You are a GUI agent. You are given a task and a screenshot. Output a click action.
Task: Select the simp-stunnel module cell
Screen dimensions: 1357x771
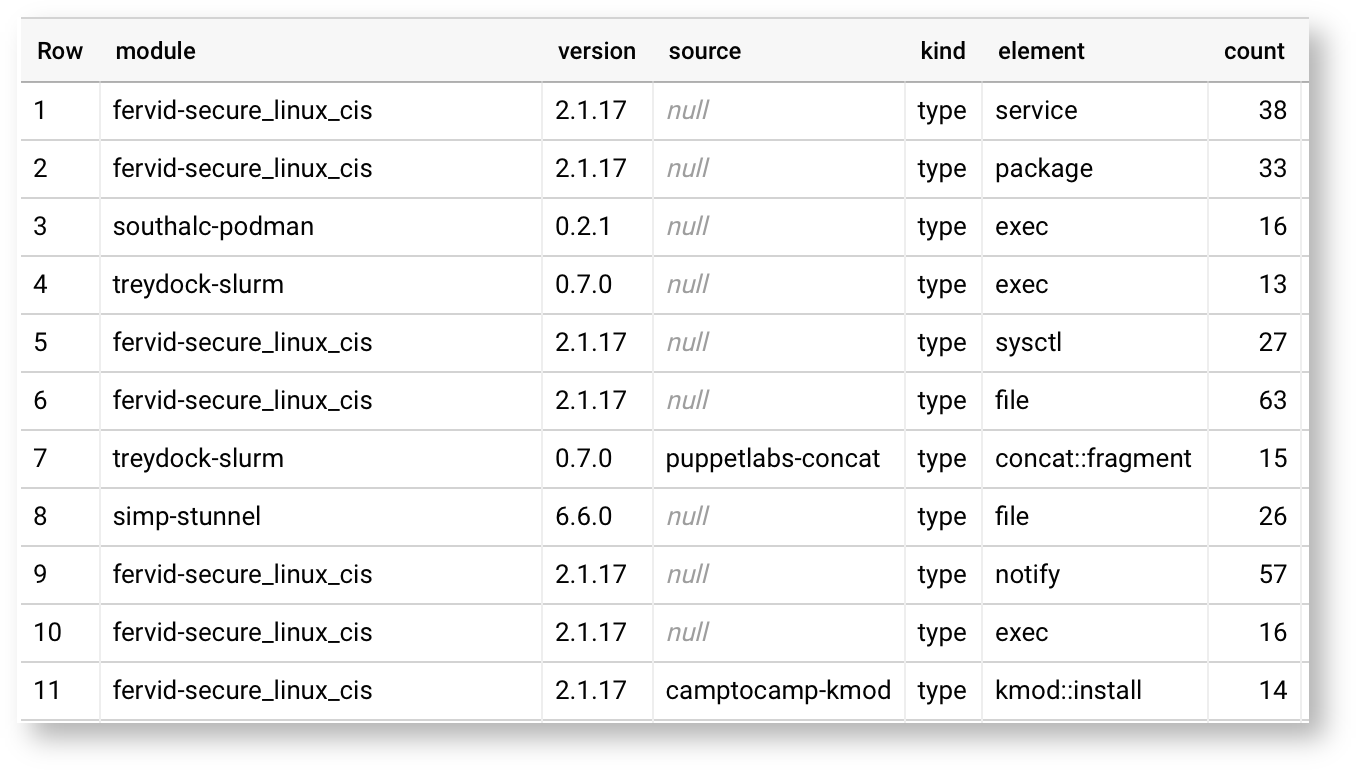[x=187, y=516]
